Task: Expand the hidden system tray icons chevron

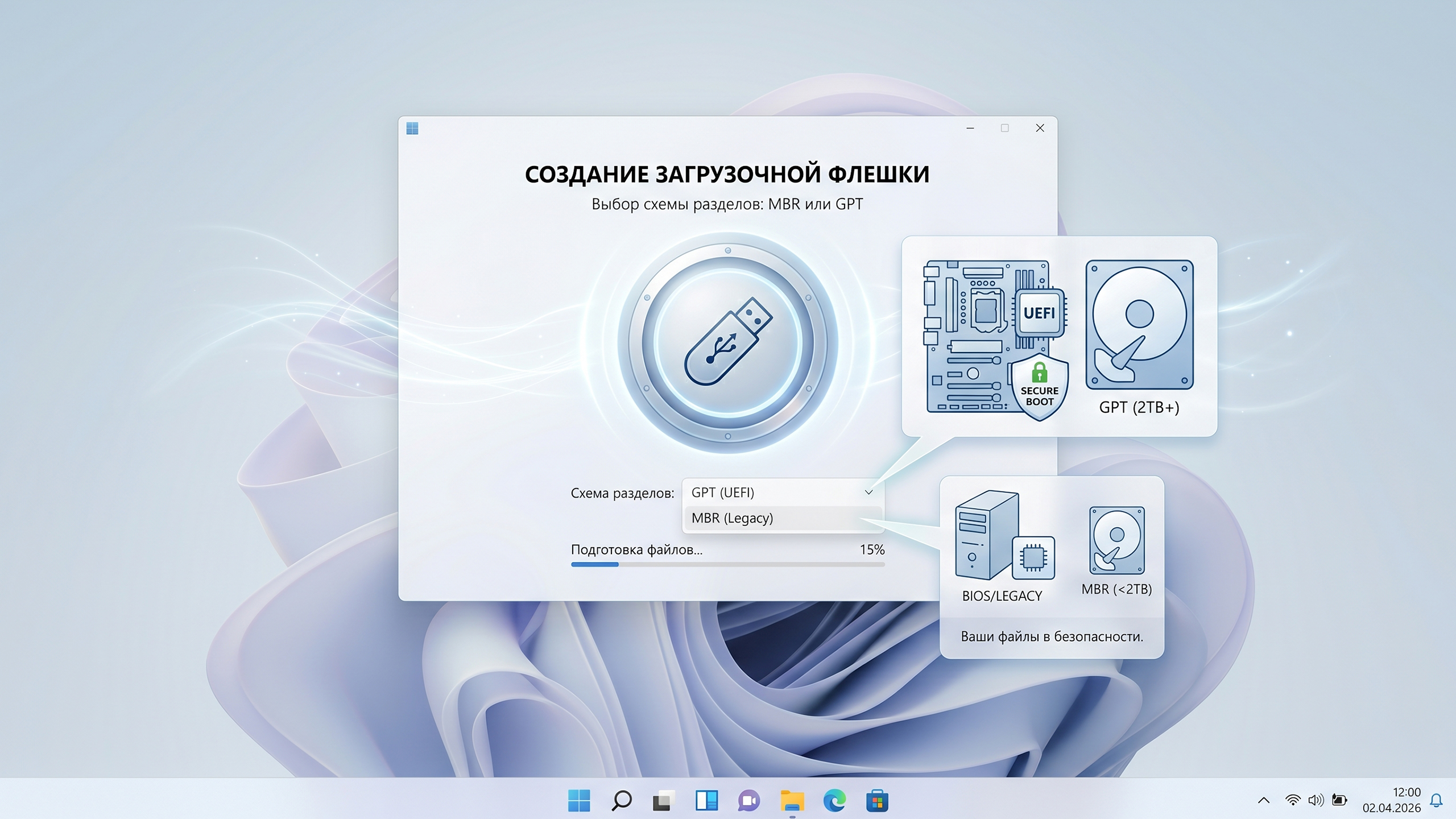Action: pos(1264,801)
